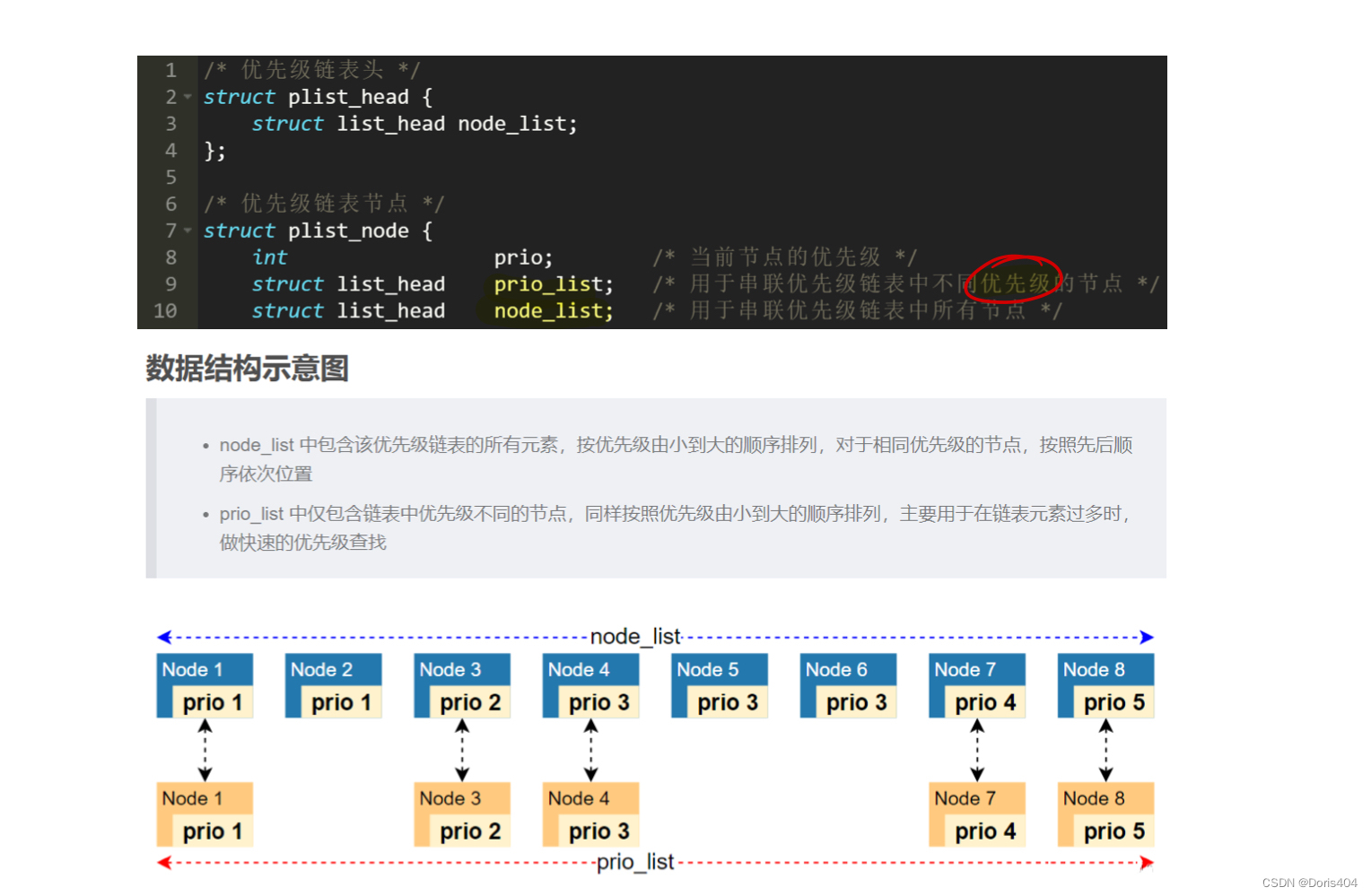Click 'prio;' on code line 8

(x=523, y=257)
